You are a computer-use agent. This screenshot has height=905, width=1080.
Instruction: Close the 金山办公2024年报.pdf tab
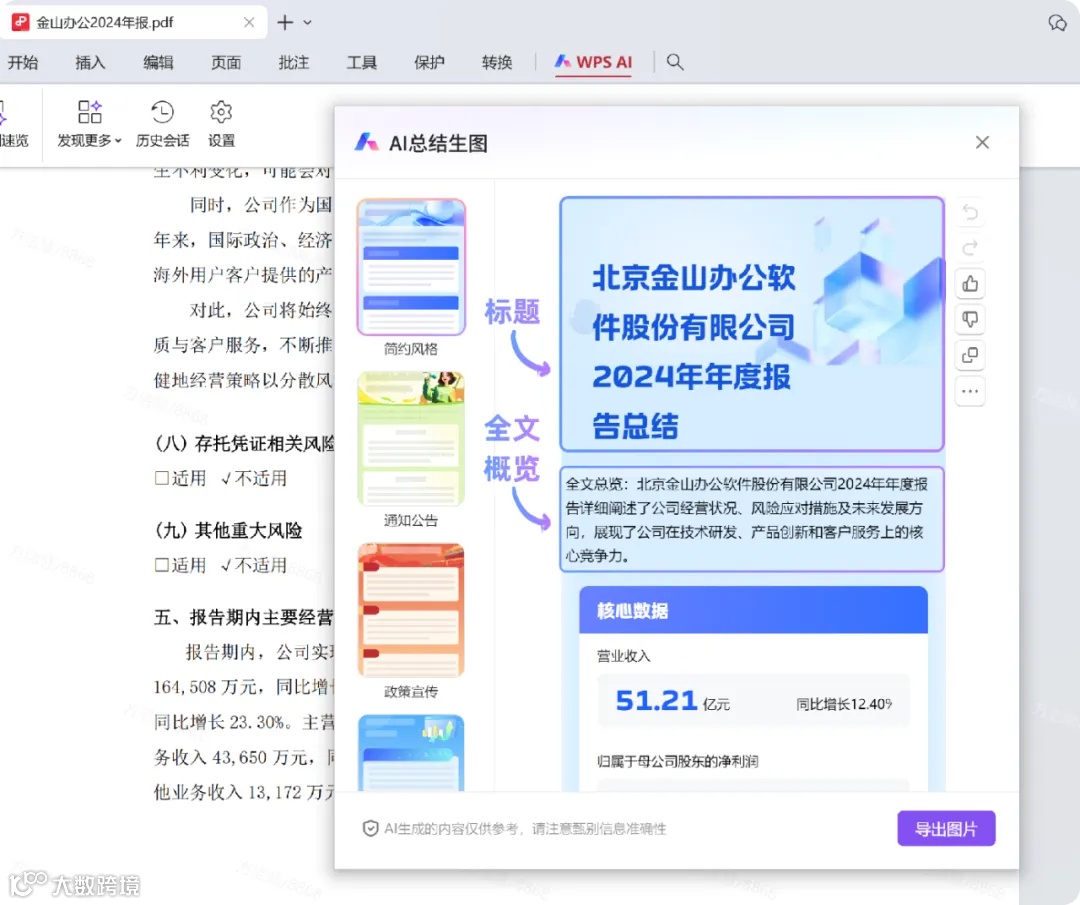pyautogui.click(x=249, y=23)
